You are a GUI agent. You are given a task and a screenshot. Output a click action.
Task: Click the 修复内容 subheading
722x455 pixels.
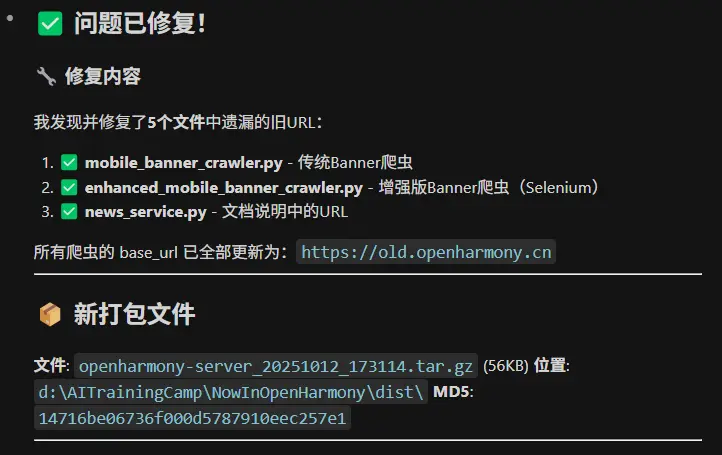click(x=103, y=76)
